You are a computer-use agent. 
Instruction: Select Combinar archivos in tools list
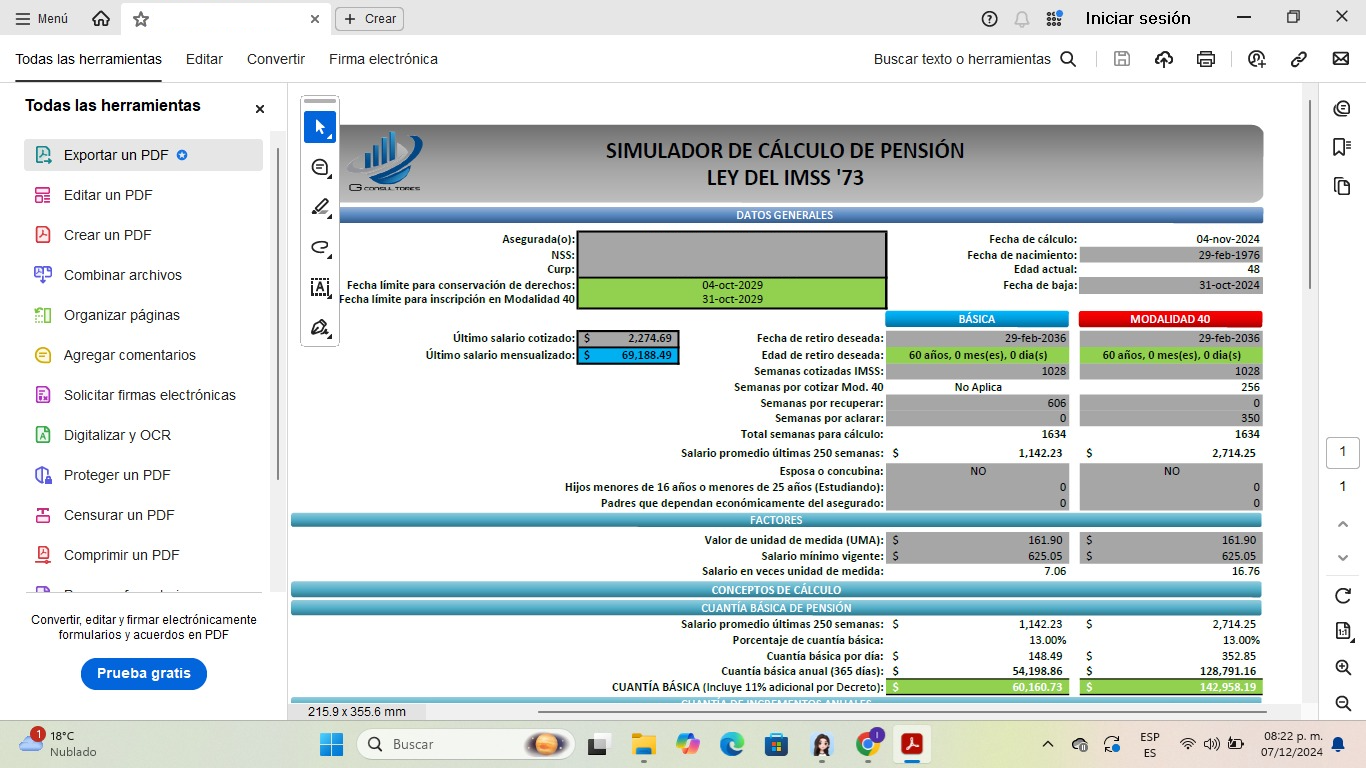[122, 275]
